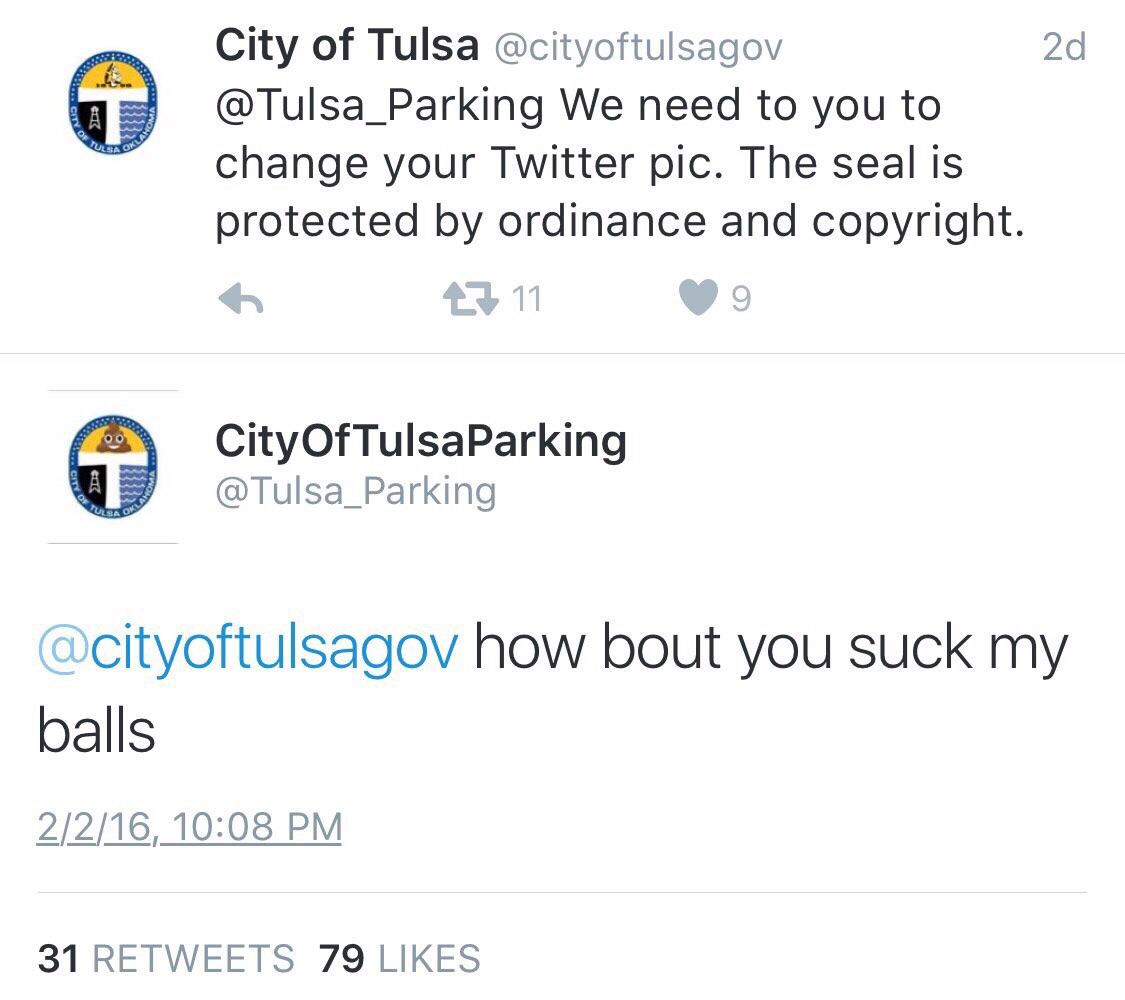Open CityOfTulsaParking's parody seal avatar

coord(113,466)
